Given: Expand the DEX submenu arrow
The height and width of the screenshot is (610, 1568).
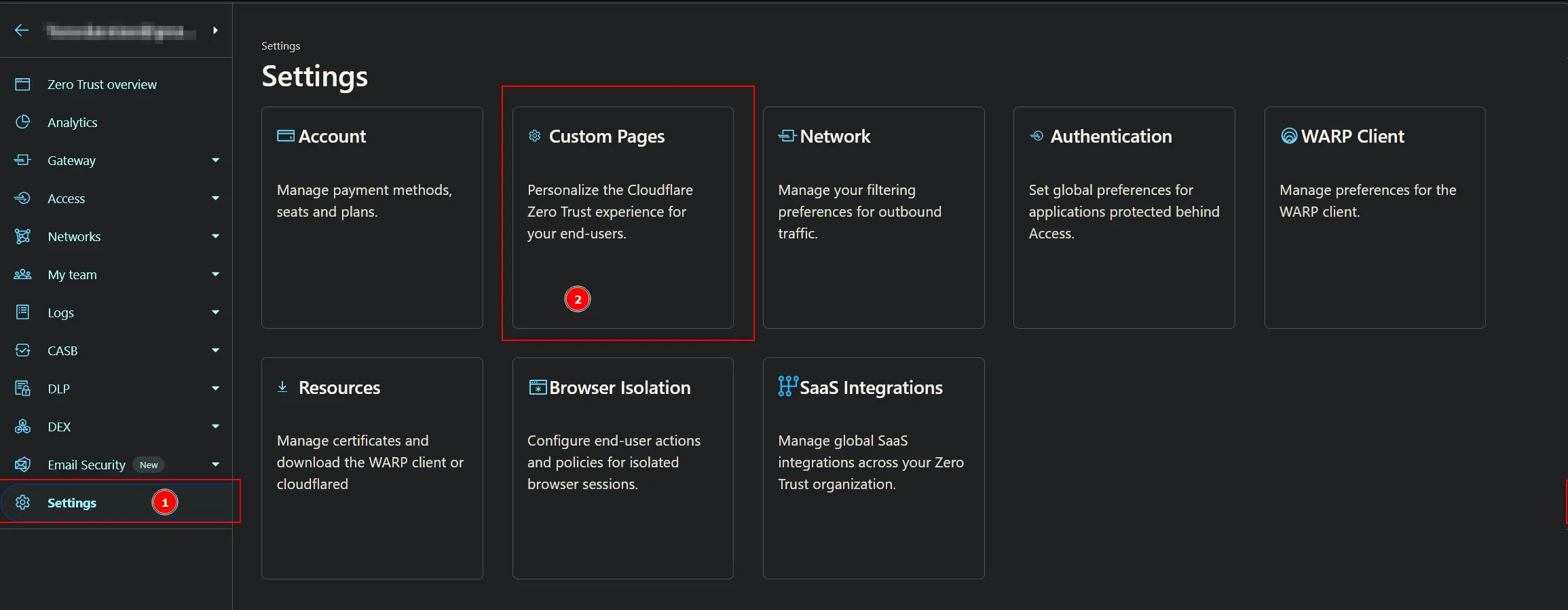Looking at the screenshot, I should (215, 427).
